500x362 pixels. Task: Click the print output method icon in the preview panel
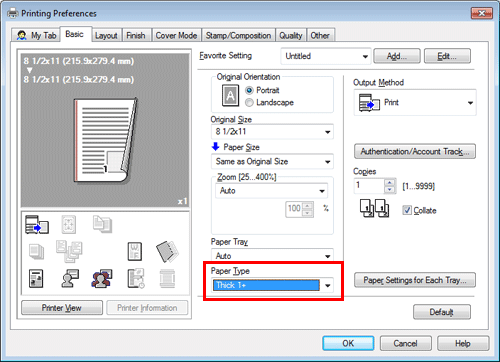37,224
